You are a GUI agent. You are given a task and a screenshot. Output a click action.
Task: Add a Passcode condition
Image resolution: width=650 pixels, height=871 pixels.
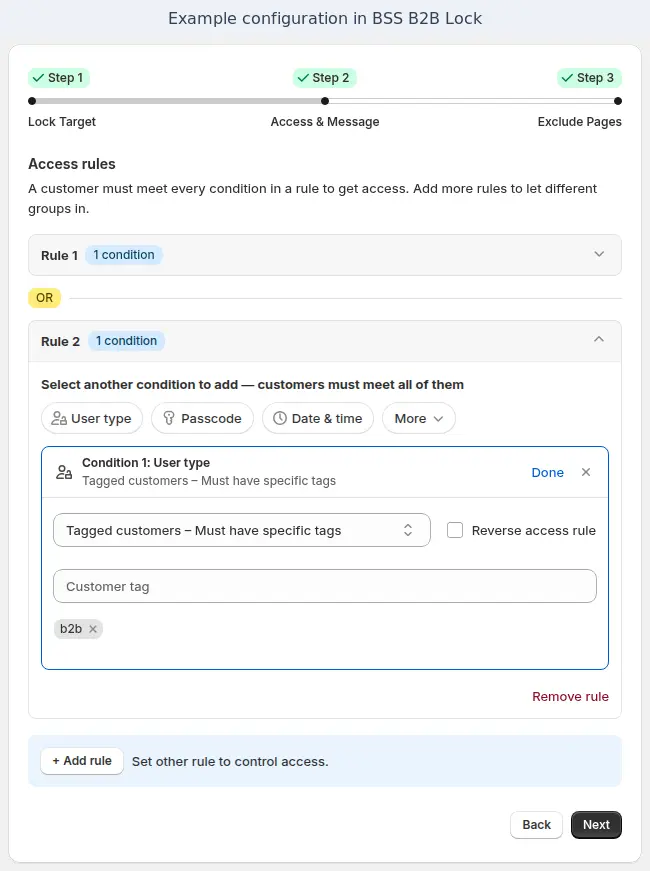pos(202,418)
